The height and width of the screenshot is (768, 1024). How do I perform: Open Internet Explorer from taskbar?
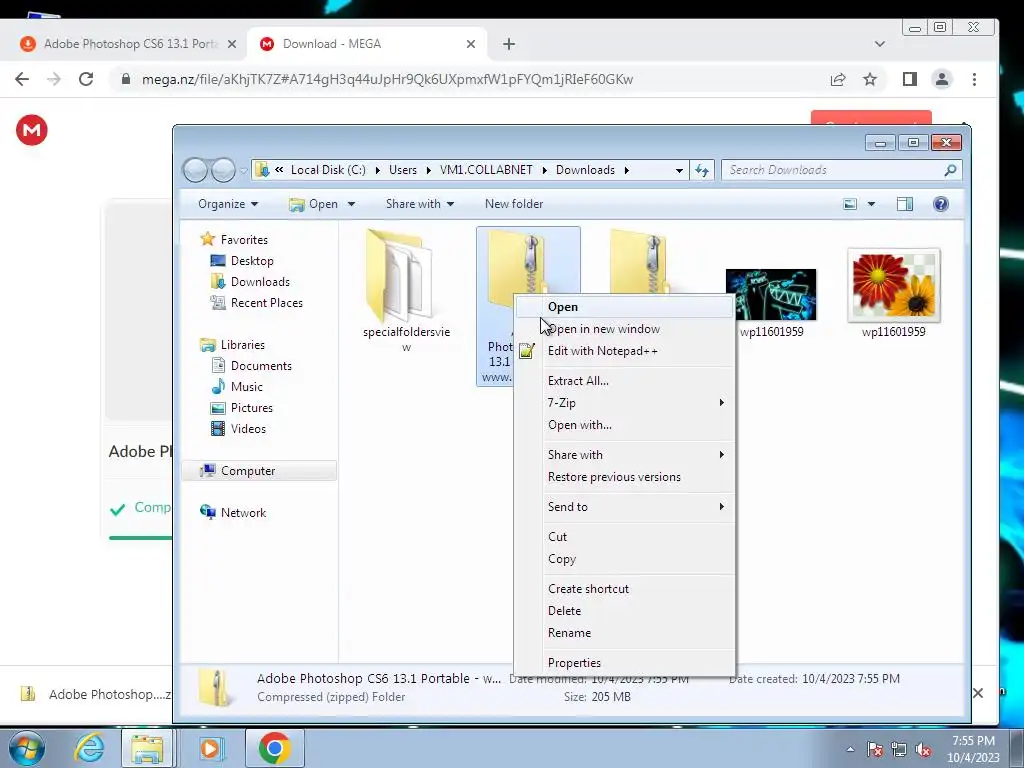click(89, 748)
